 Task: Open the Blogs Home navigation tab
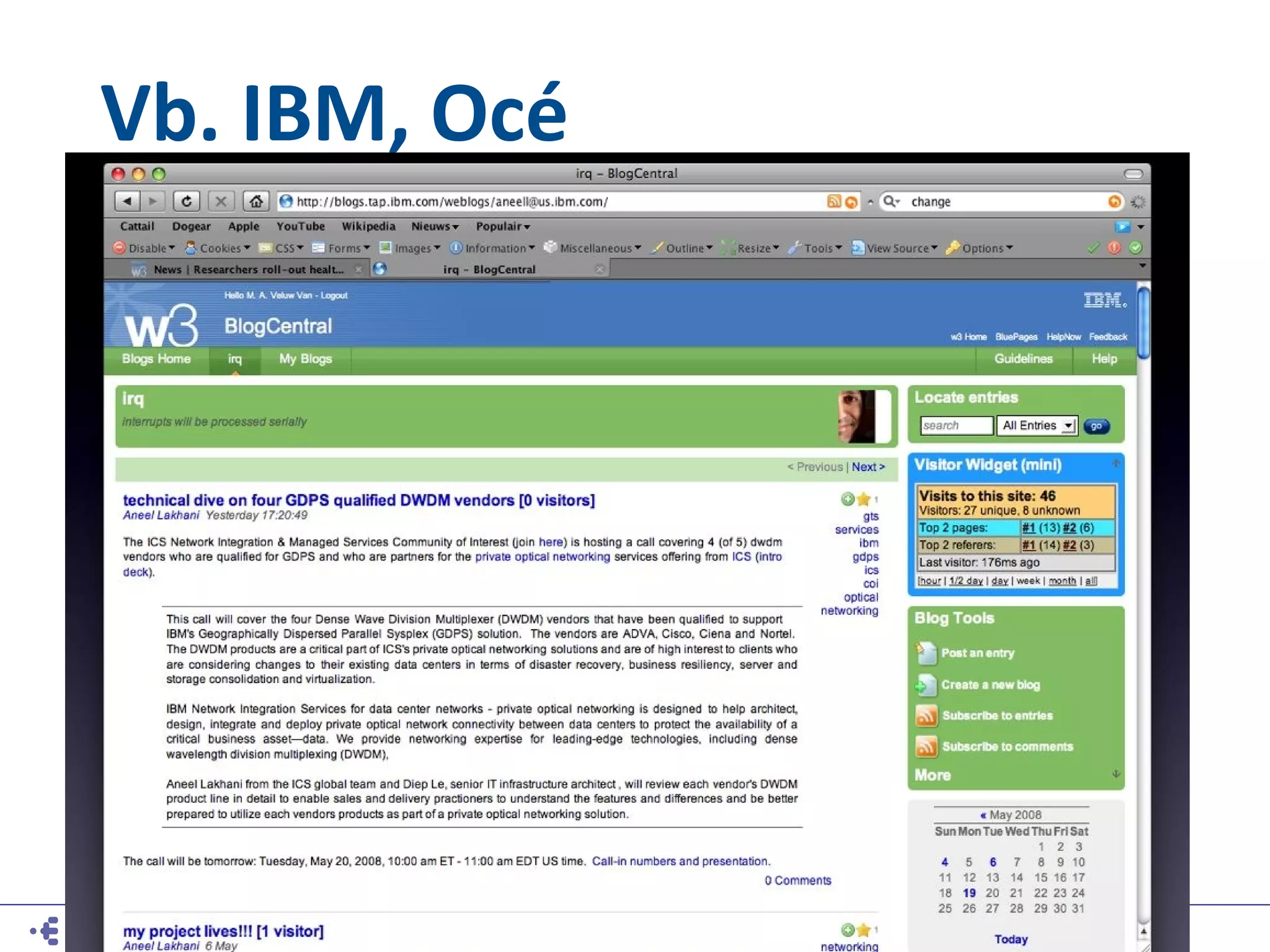[x=156, y=359]
